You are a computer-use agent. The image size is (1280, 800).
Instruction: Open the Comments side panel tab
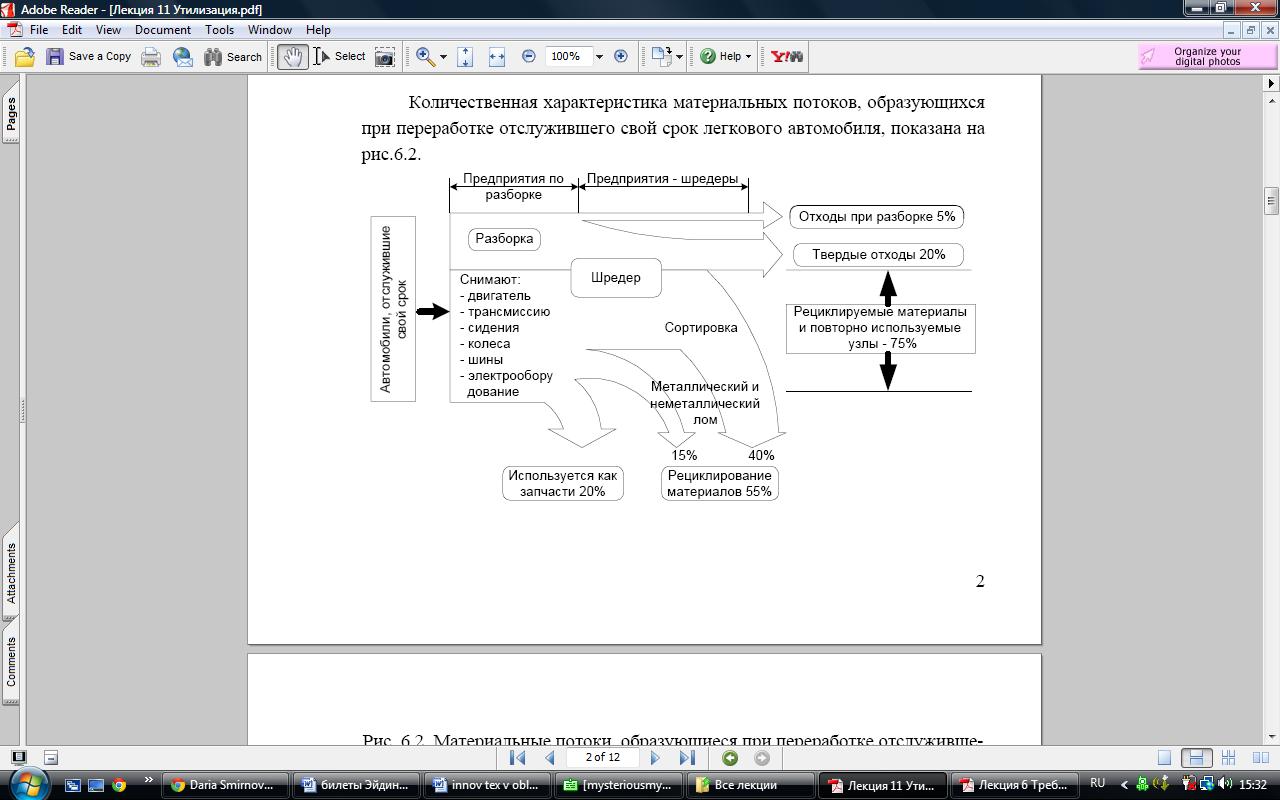click(x=11, y=661)
